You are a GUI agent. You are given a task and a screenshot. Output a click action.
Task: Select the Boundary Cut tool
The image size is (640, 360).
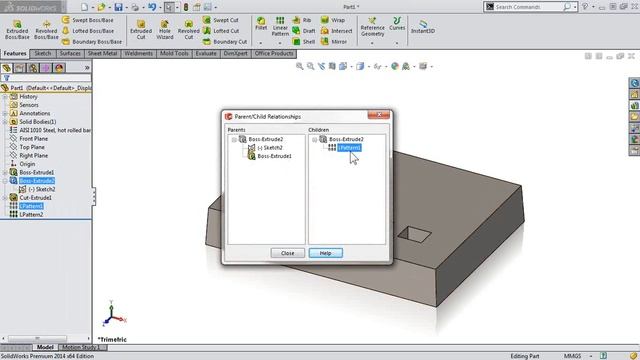[225, 42]
